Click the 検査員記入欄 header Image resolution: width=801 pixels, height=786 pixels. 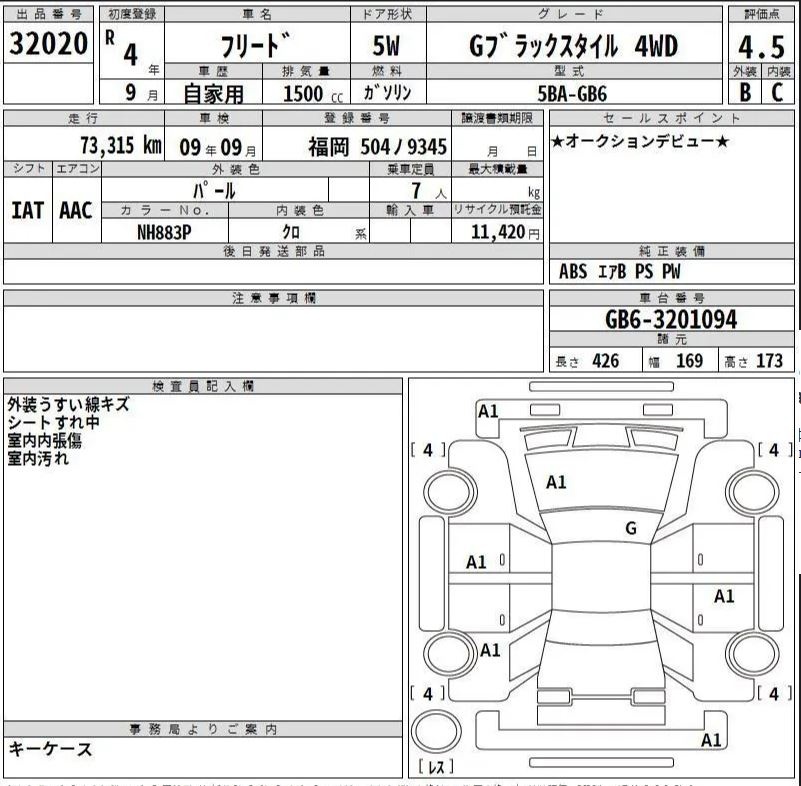[203, 387]
